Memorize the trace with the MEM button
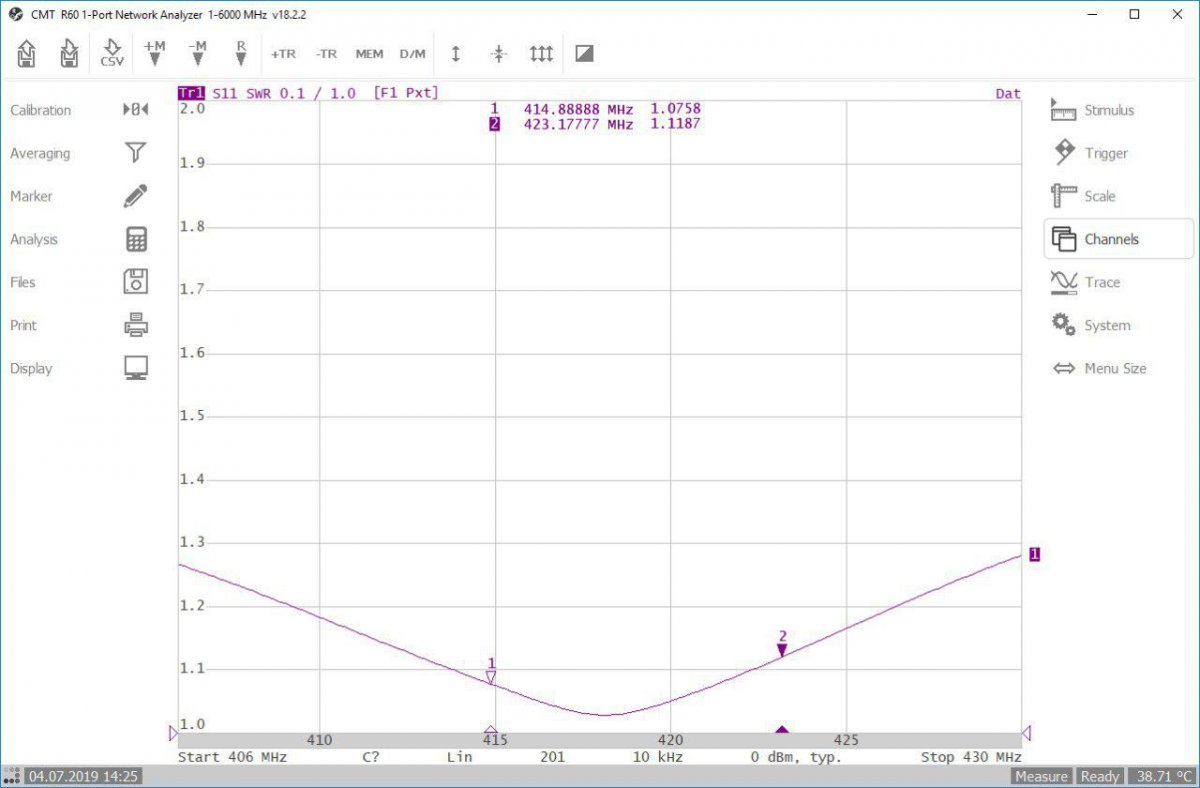 click(x=369, y=54)
